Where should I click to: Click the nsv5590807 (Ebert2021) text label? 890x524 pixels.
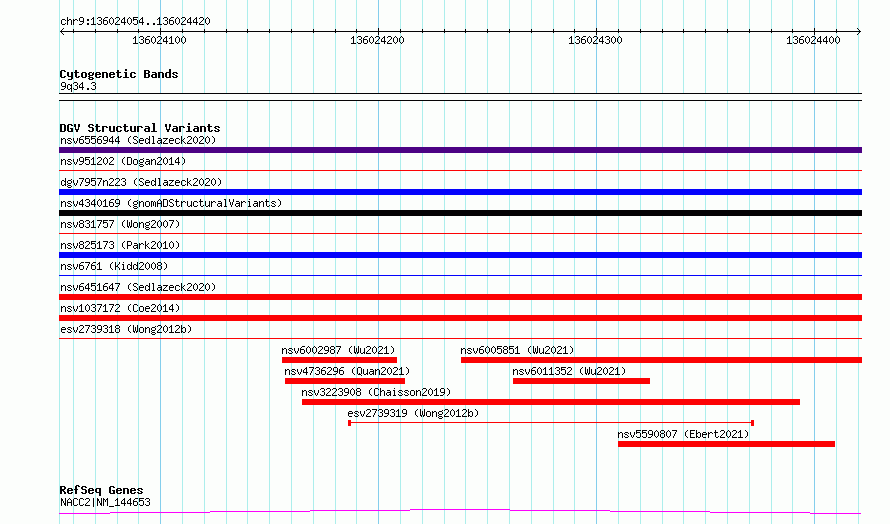(683, 434)
